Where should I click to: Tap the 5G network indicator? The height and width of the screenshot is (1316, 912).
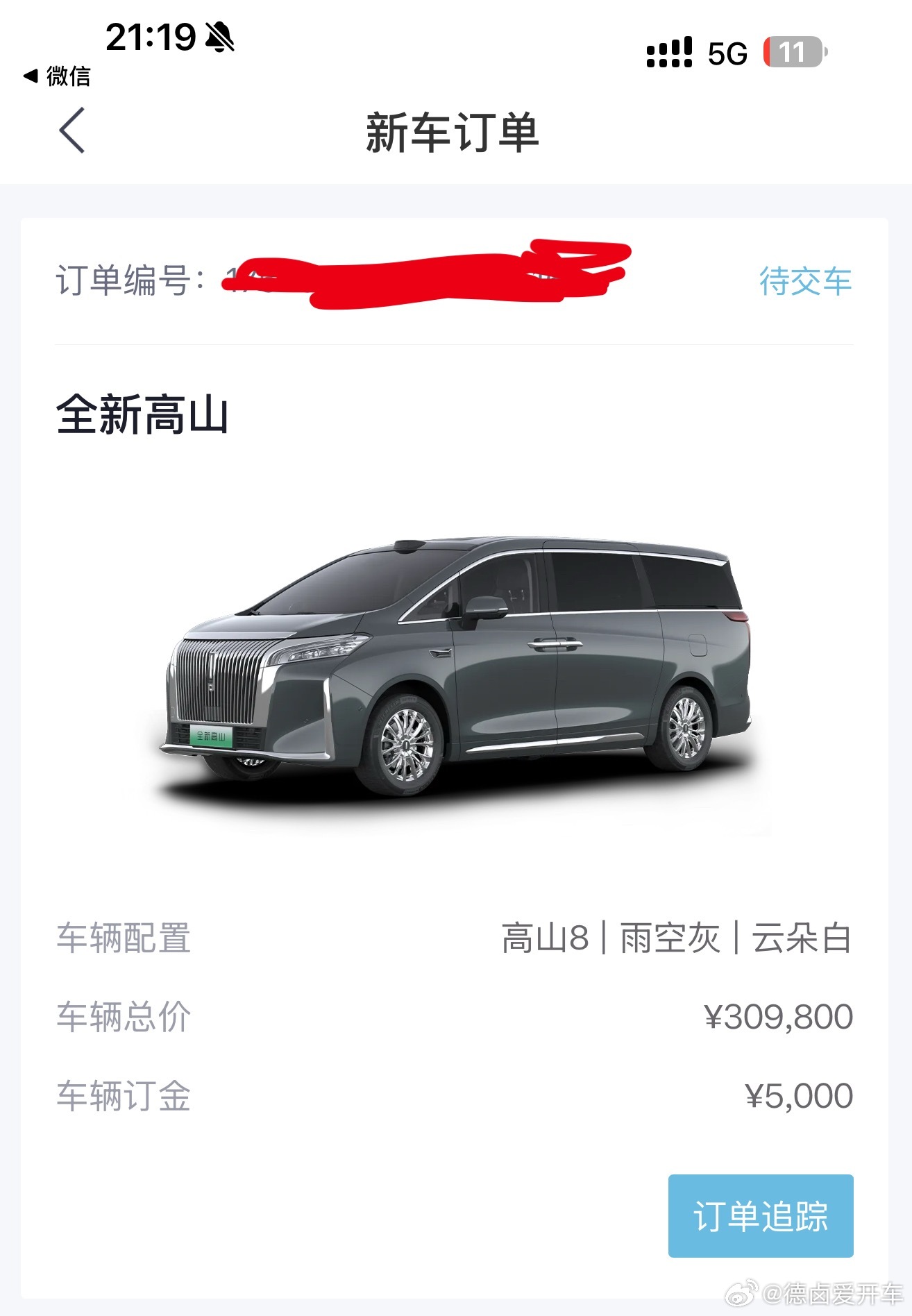tap(727, 53)
